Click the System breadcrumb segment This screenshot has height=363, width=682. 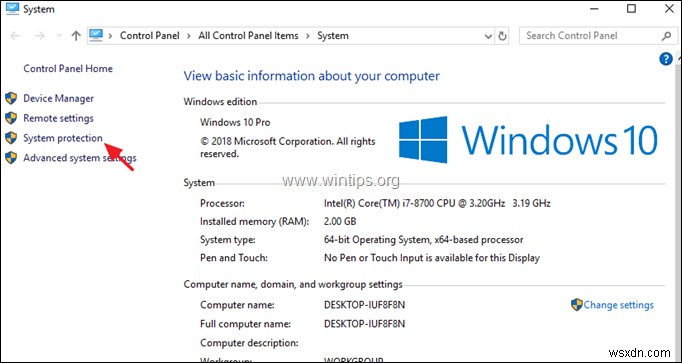333,36
